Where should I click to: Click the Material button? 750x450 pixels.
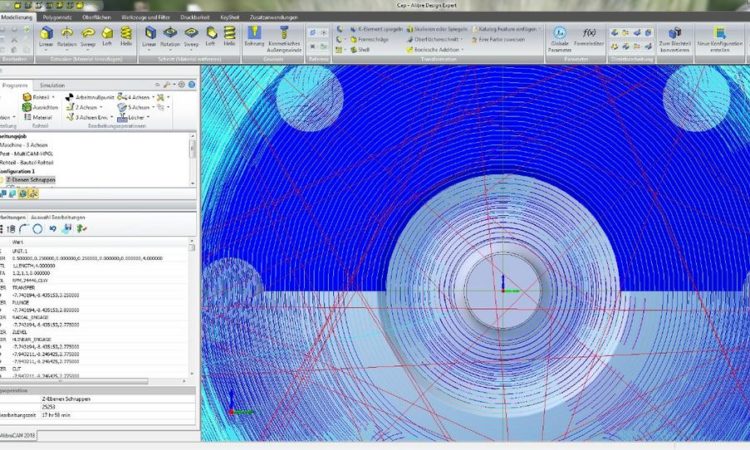click(x=40, y=117)
